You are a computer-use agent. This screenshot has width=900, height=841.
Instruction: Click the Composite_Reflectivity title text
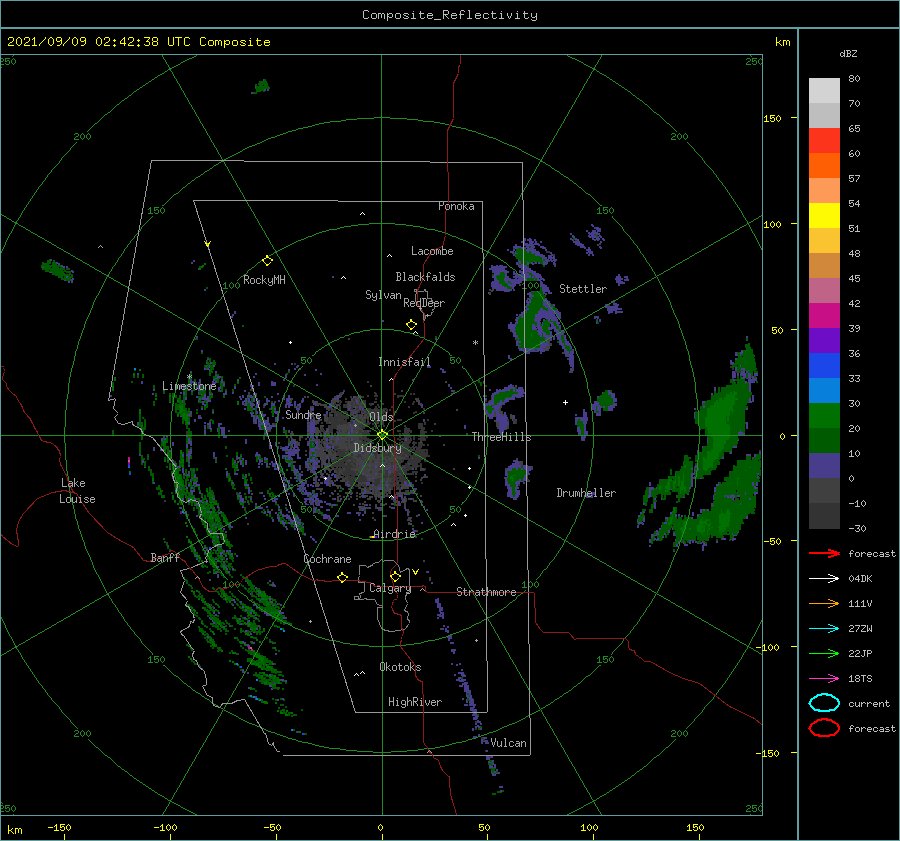pyautogui.click(x=449, y=15)
